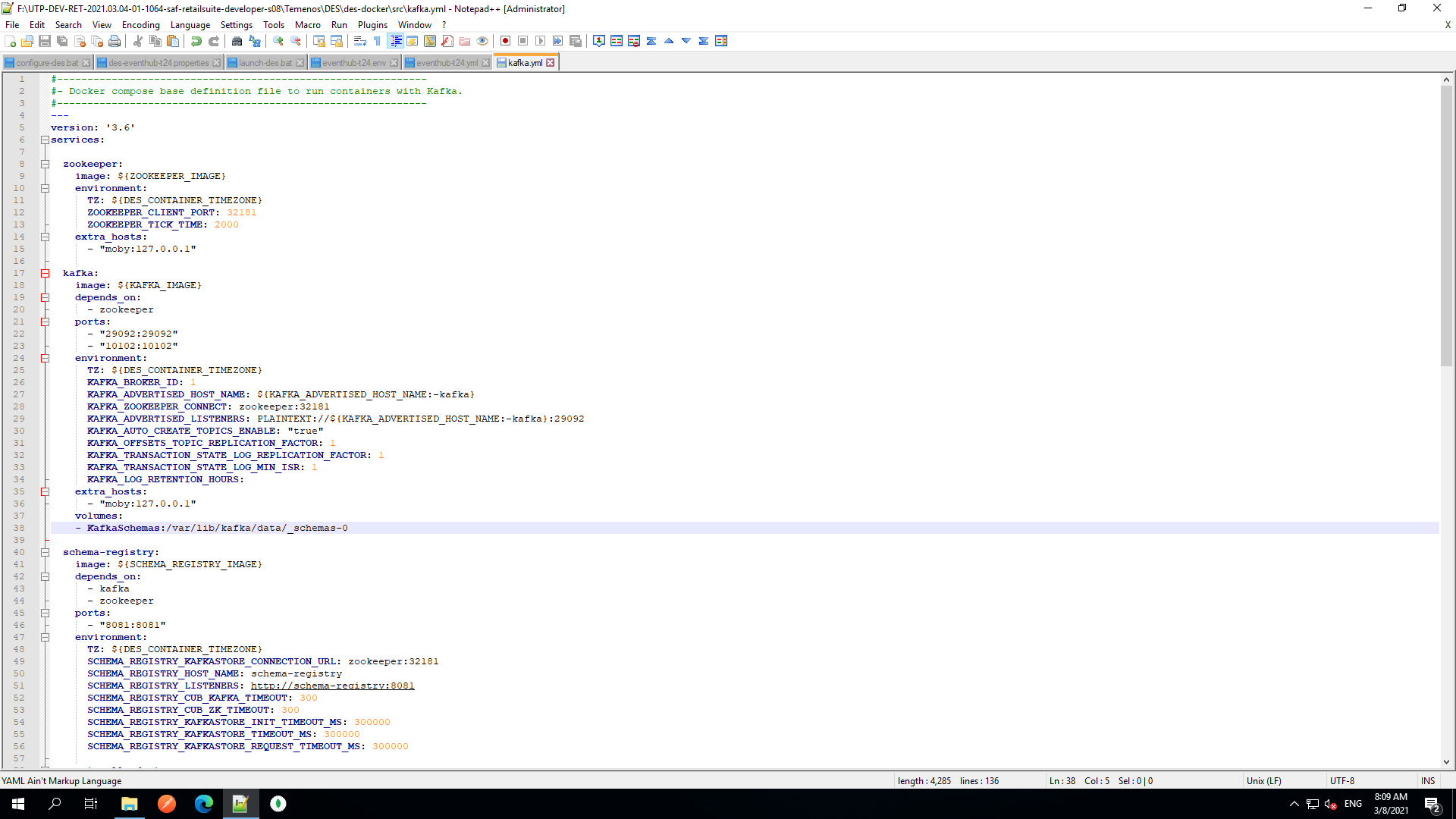Click the New file toolbar icon
This screenshot has width=1456, height=819.
10,41
